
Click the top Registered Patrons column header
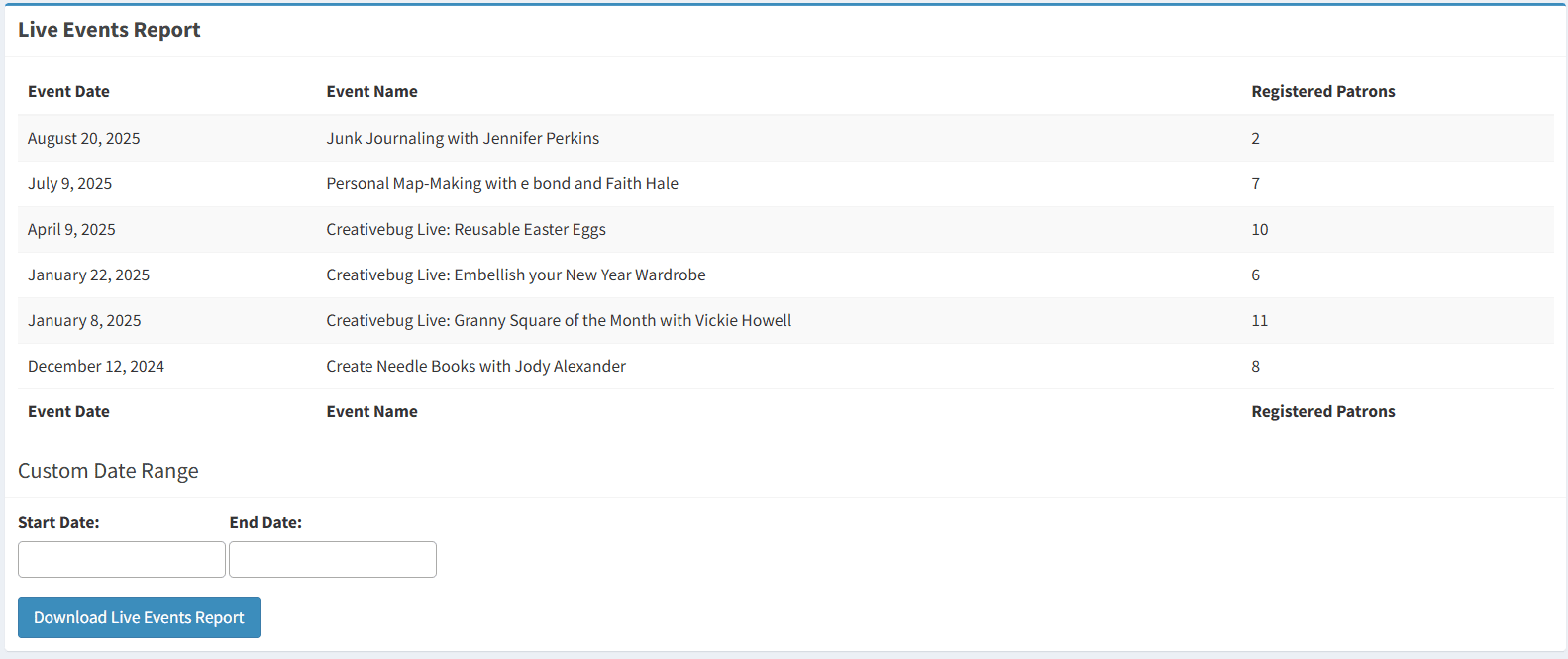tap(1322, 91)
